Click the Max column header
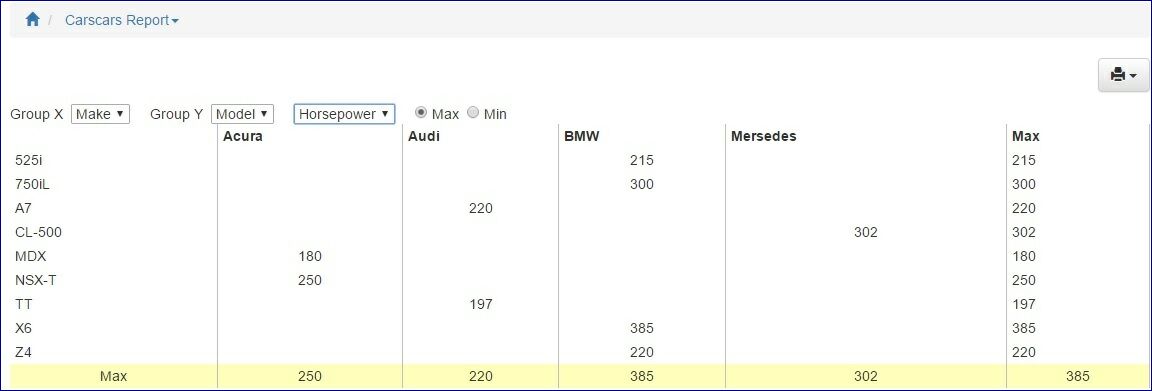Image resolution: width=1152 pixels, height=391 pixels. [1026, 136]
